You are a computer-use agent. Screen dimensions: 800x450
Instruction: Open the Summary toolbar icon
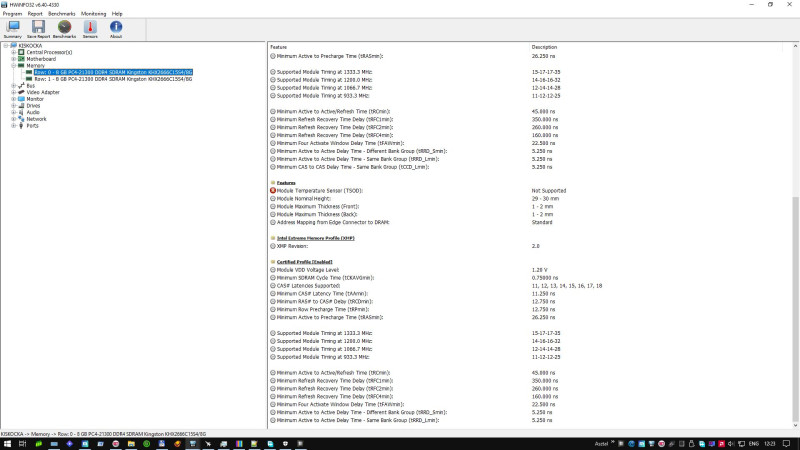13,29
